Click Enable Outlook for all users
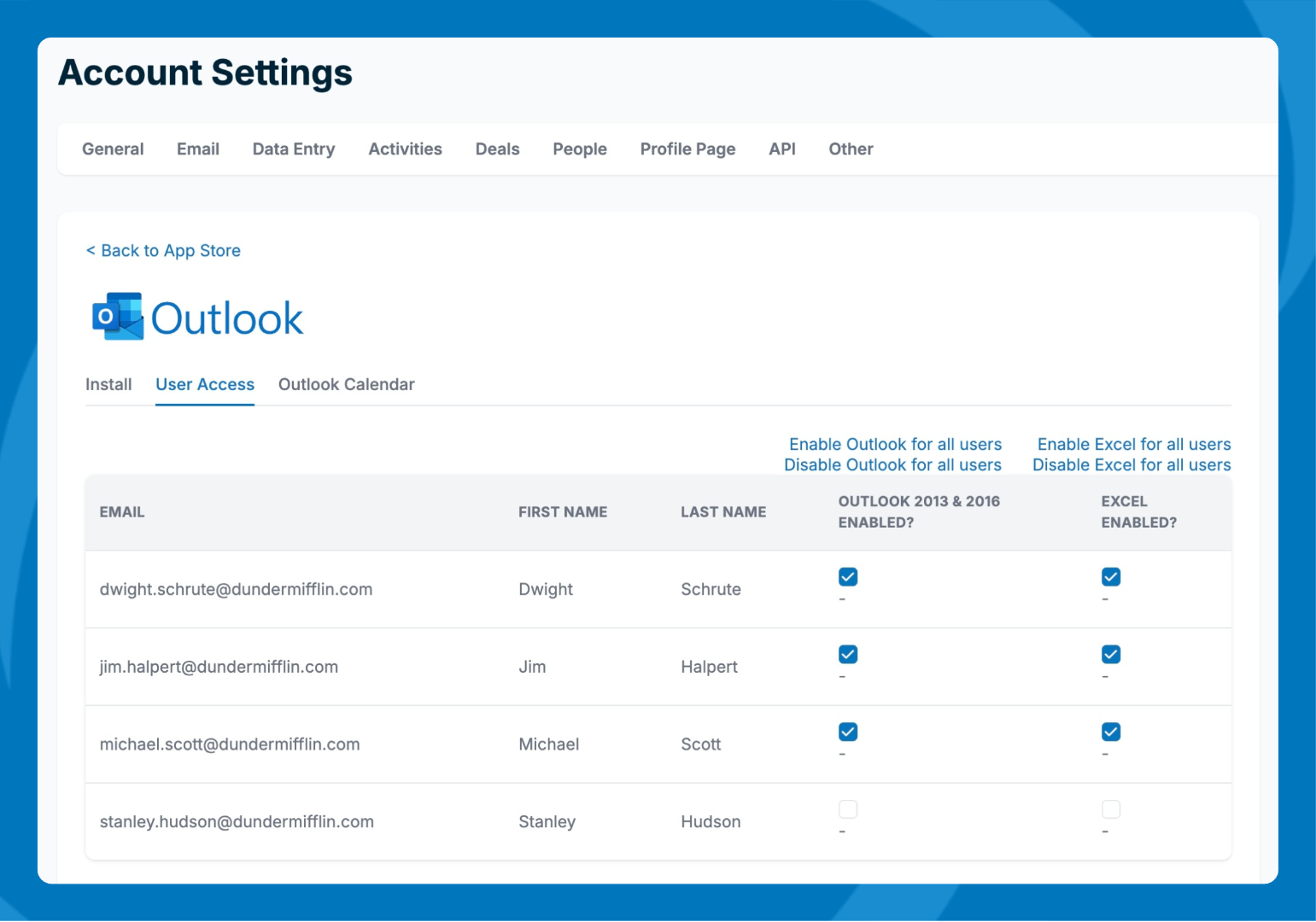The height and width of the screenshot is (922, 1316). (x=895, y=445)
